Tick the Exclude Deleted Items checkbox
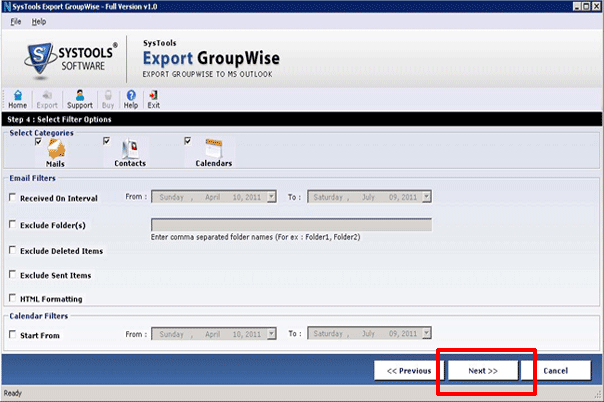Viewport: 604px width, 402px height. pyautogui.click(x=12, y=250)
